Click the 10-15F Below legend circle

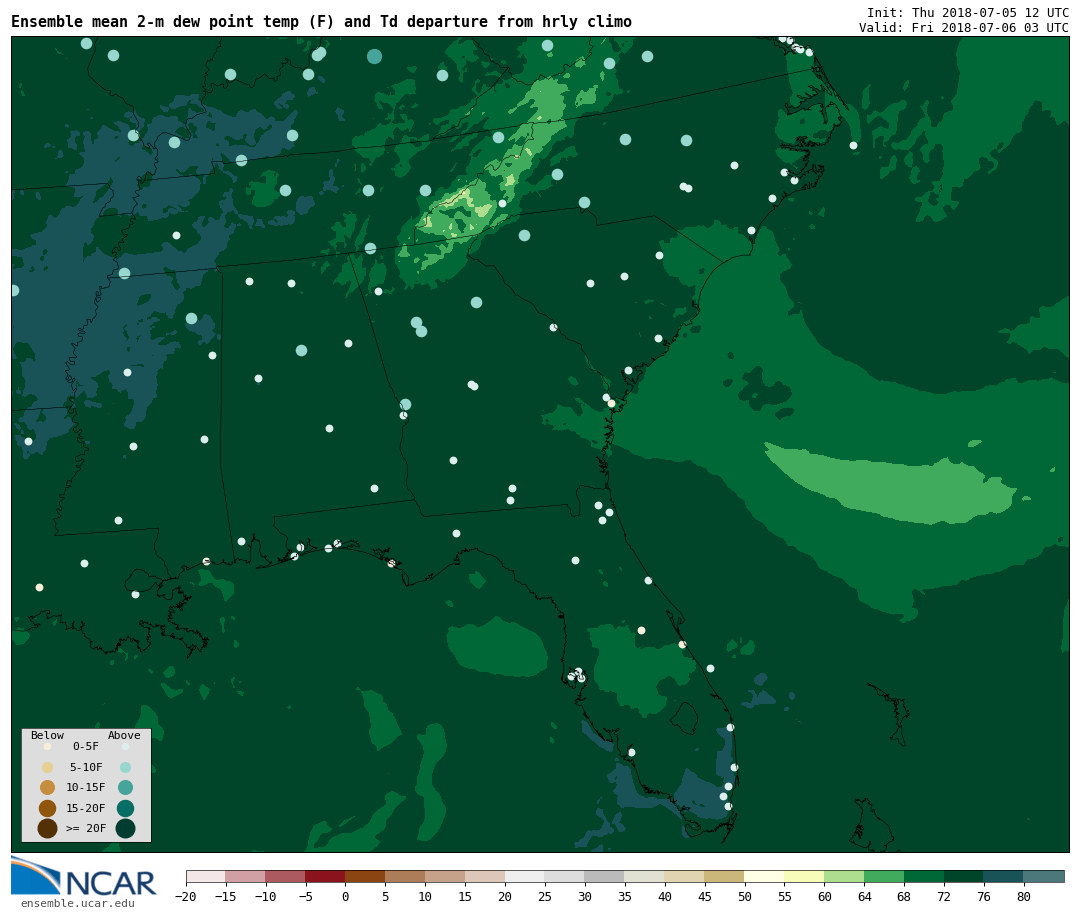tap(48, 788)
